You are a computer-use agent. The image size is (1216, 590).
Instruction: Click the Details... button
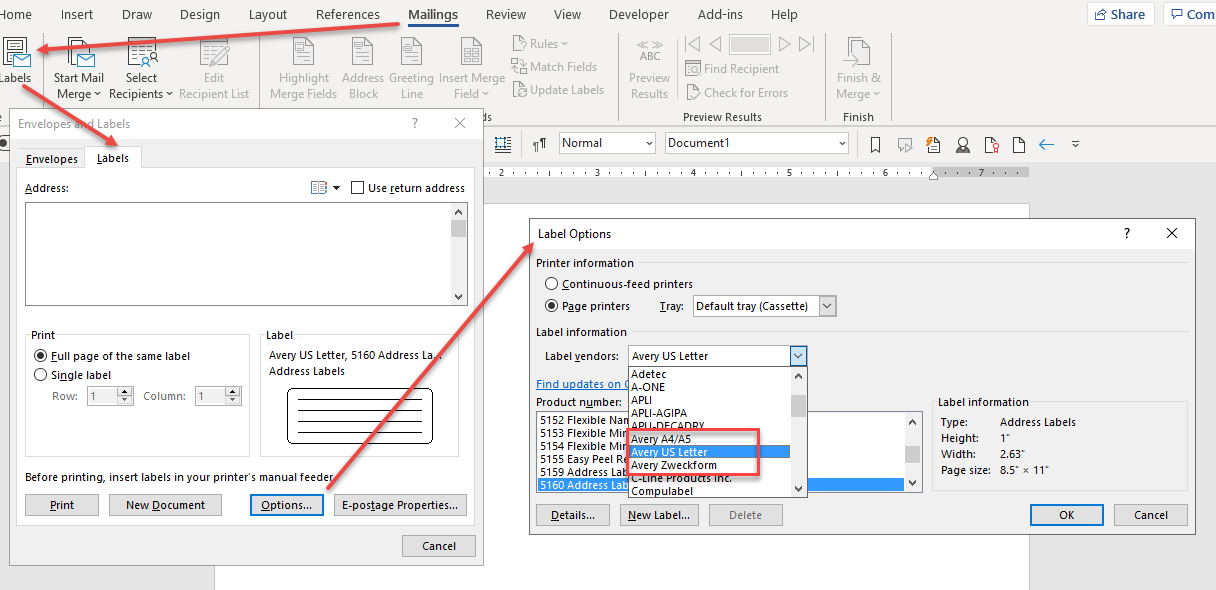pyautogui.click(x=573, y=515)
